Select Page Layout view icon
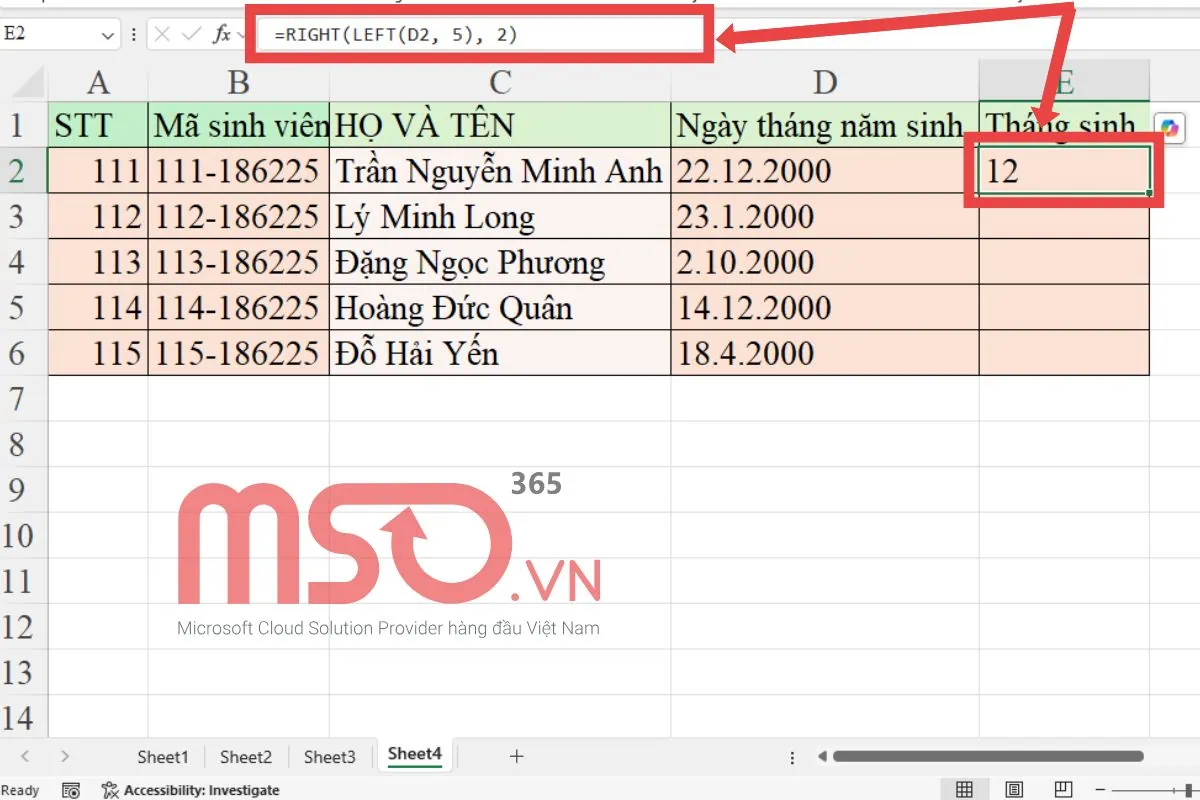The height and width of the screenshot is (800, 1200). tap(1014, 789)
